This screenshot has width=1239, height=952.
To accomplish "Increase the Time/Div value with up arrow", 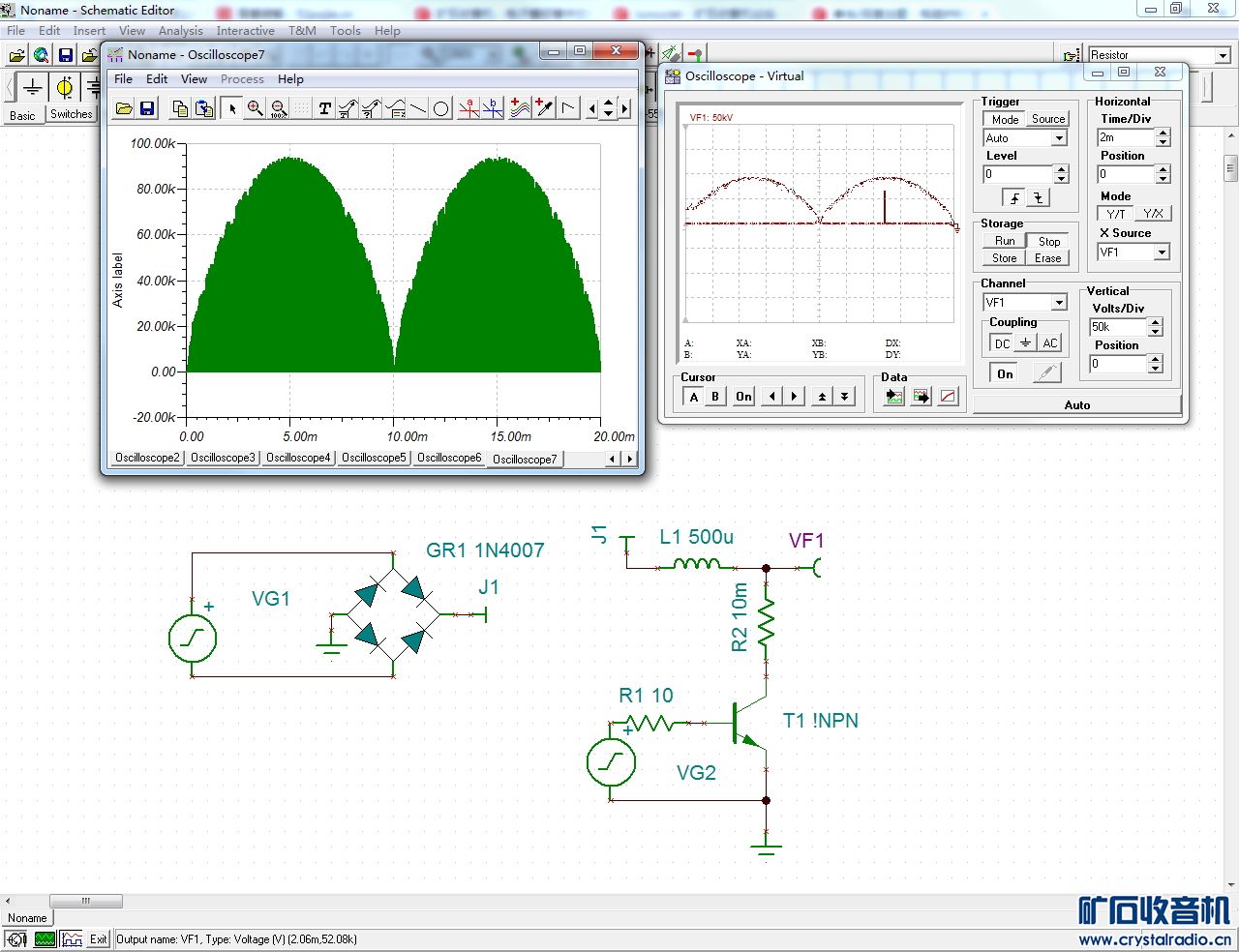I will click(1163, 134).
